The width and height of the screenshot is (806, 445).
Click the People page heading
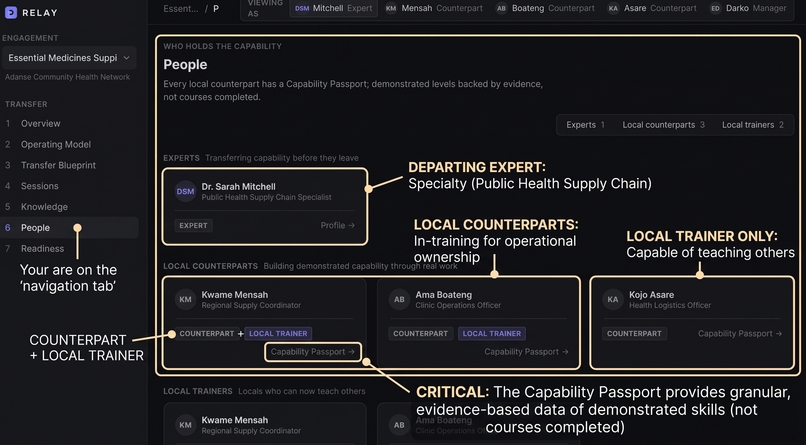click(x=185, y=65)
